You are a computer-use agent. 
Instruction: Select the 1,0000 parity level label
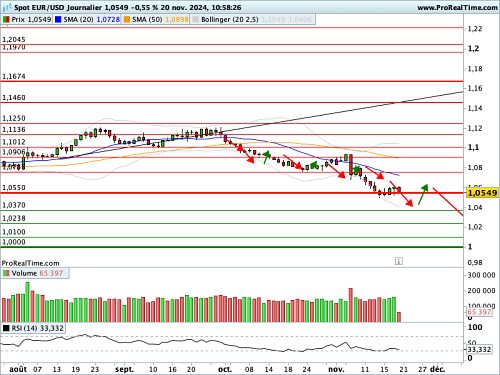(14, 242)
